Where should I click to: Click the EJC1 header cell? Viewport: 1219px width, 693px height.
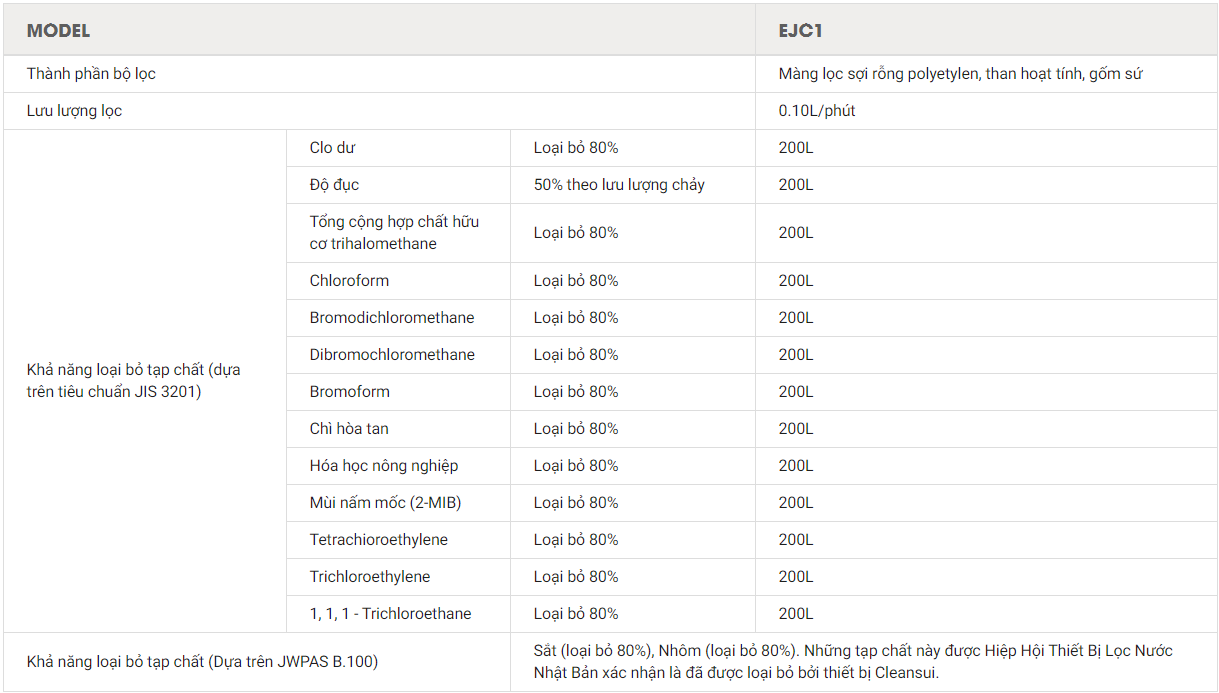pos(800,31)
